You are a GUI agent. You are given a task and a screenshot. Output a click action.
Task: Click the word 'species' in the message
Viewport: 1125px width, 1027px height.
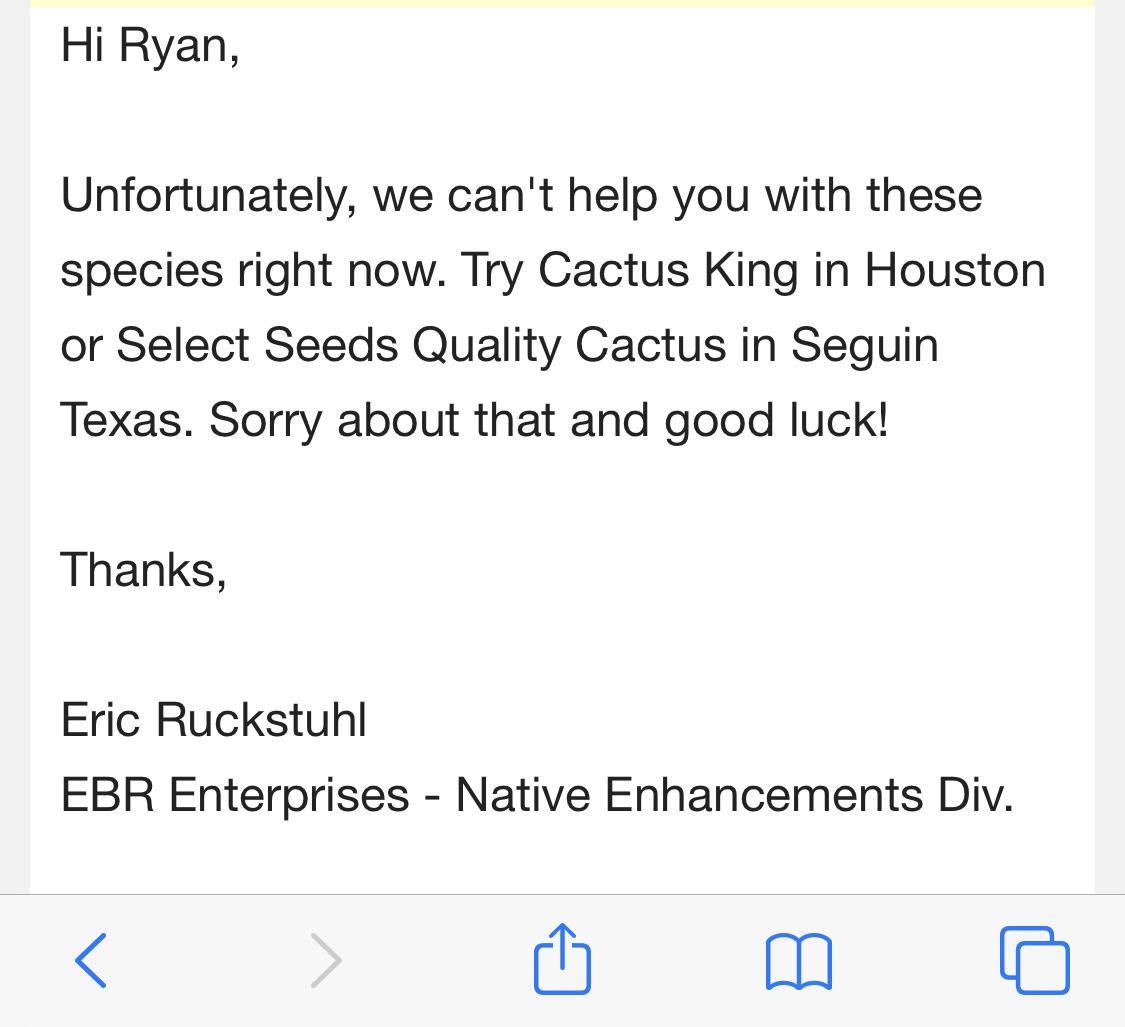141,273
